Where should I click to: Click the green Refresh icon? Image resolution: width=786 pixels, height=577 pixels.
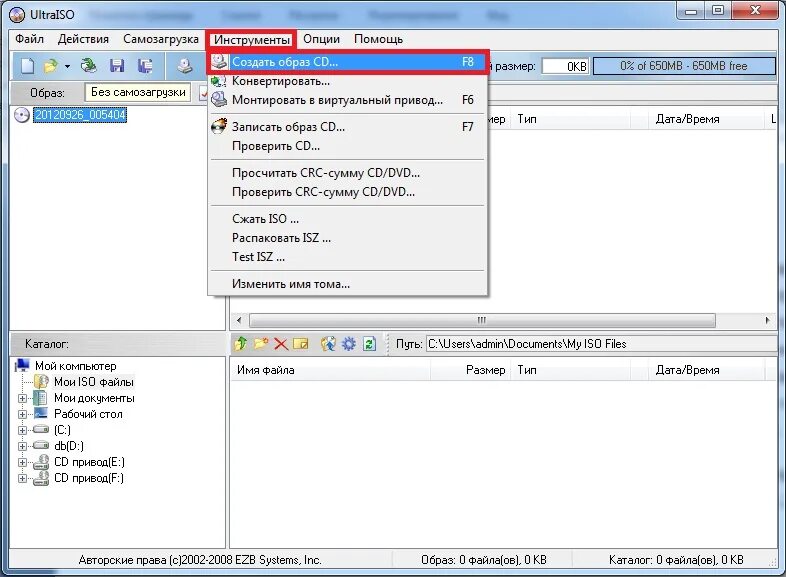coord(369,344)
